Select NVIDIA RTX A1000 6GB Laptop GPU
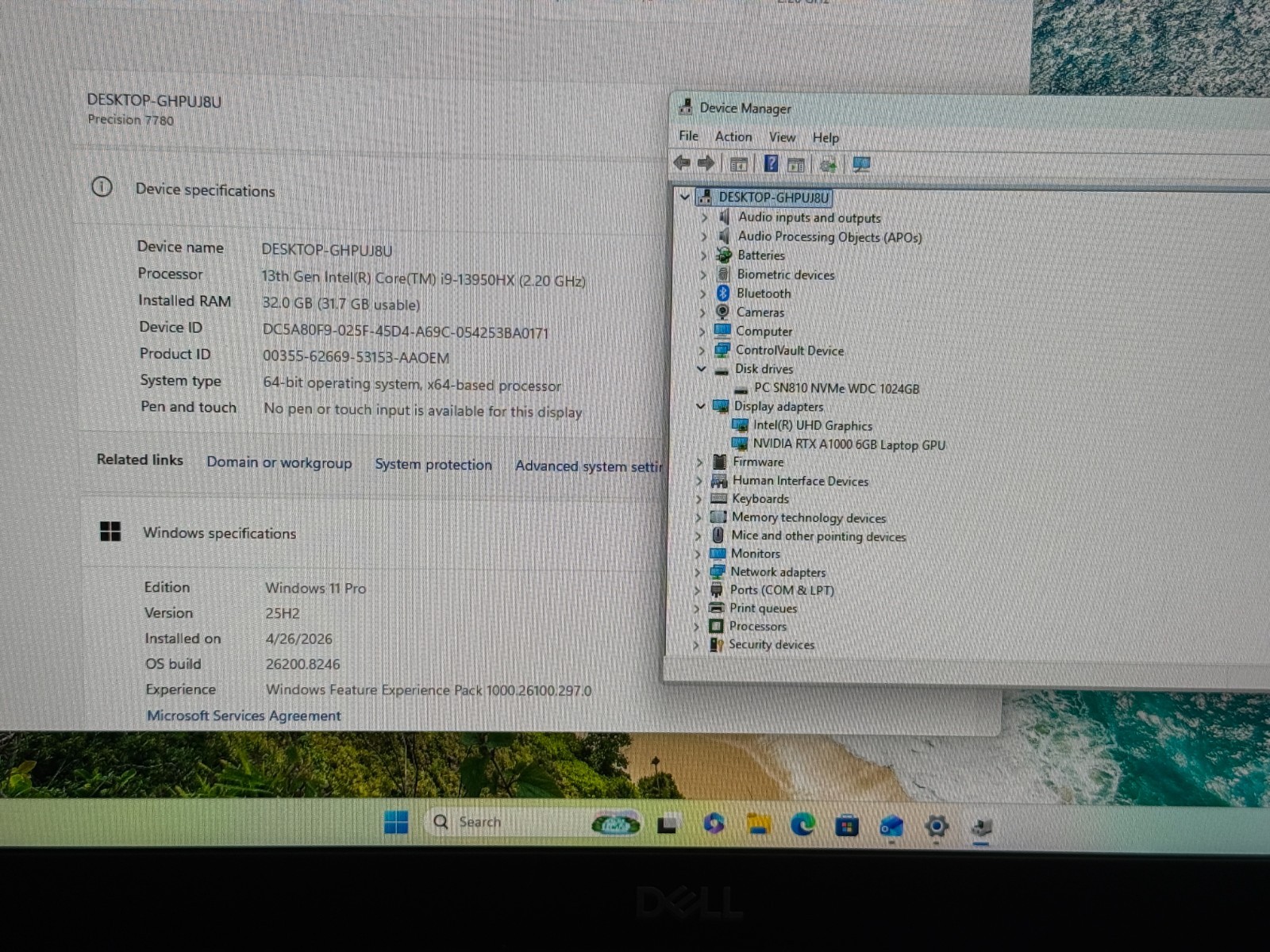 [x=849, y=444]
